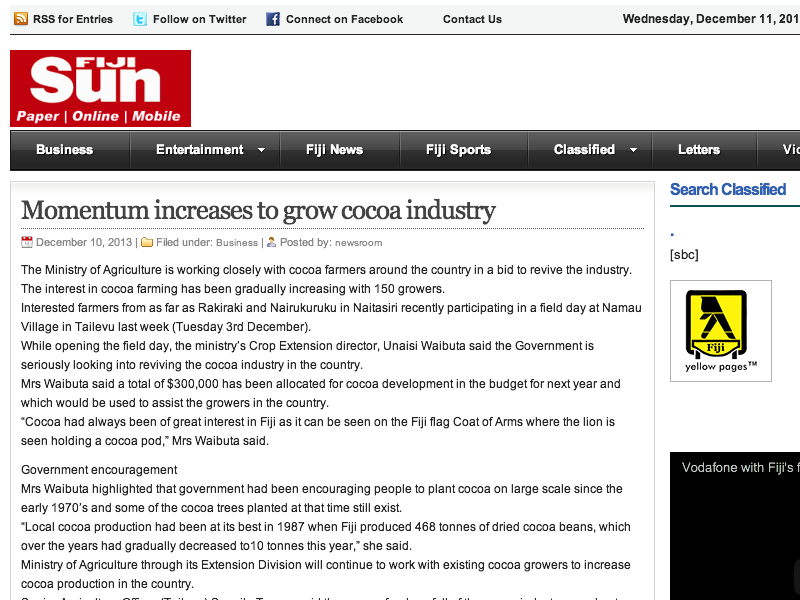Open the Business navigation menu
Viewport: 800px width, 600px height.
64,150
